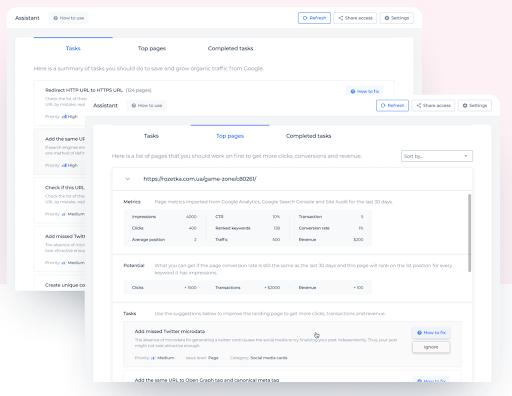Screen dimensions: 512x396
Task: Click Share access in front Assistant window
Action: 433,105
